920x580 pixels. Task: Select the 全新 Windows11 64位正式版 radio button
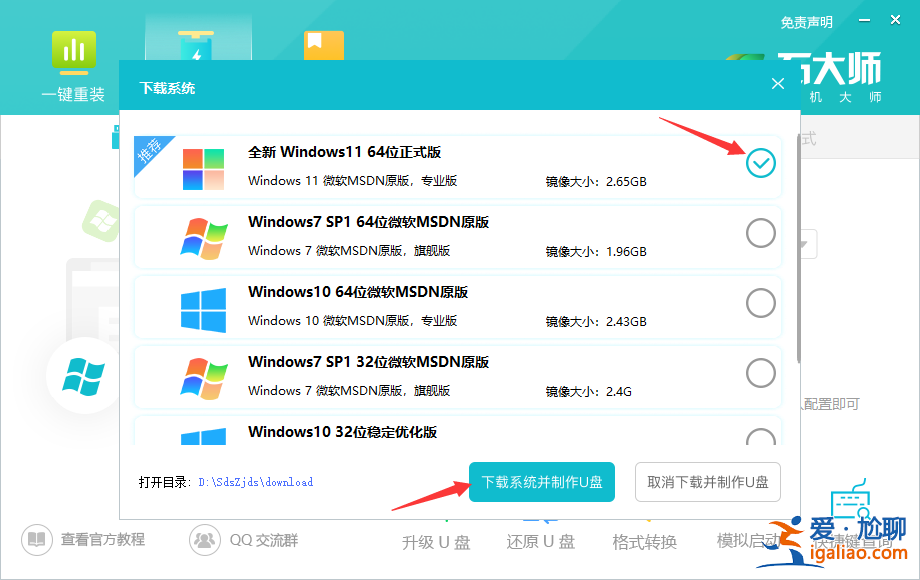(760, 163)
